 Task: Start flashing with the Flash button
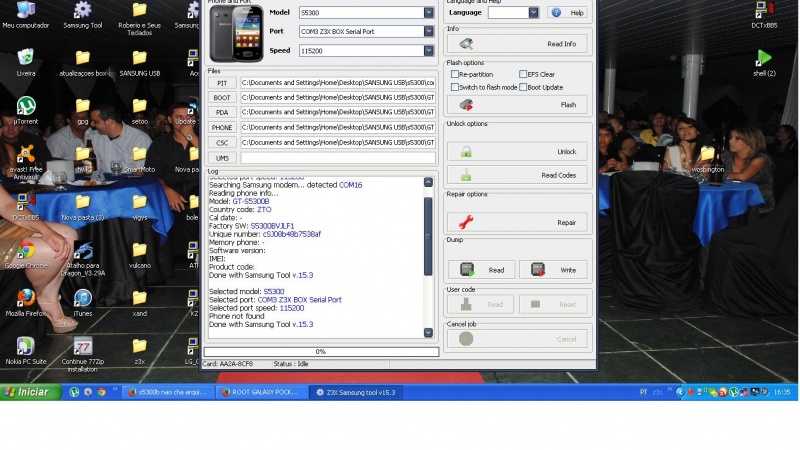pos(517,105)
